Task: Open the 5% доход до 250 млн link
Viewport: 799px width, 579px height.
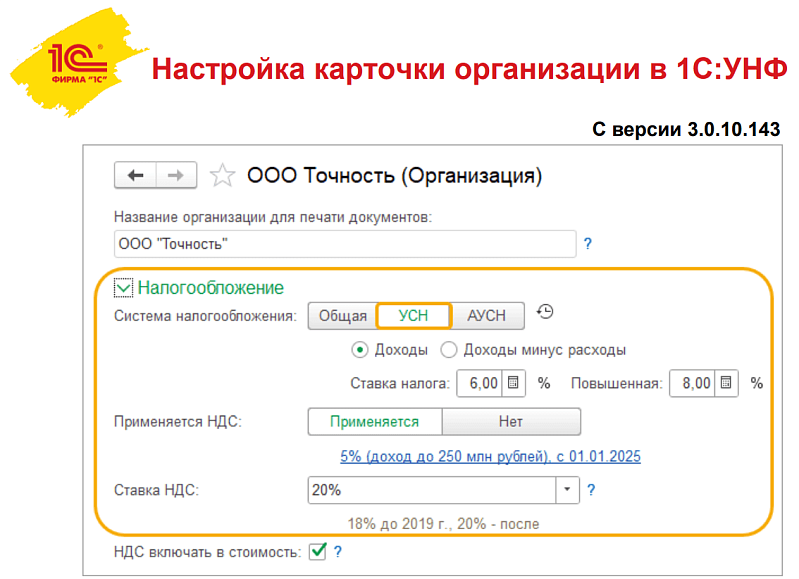Action: point(490,456)
